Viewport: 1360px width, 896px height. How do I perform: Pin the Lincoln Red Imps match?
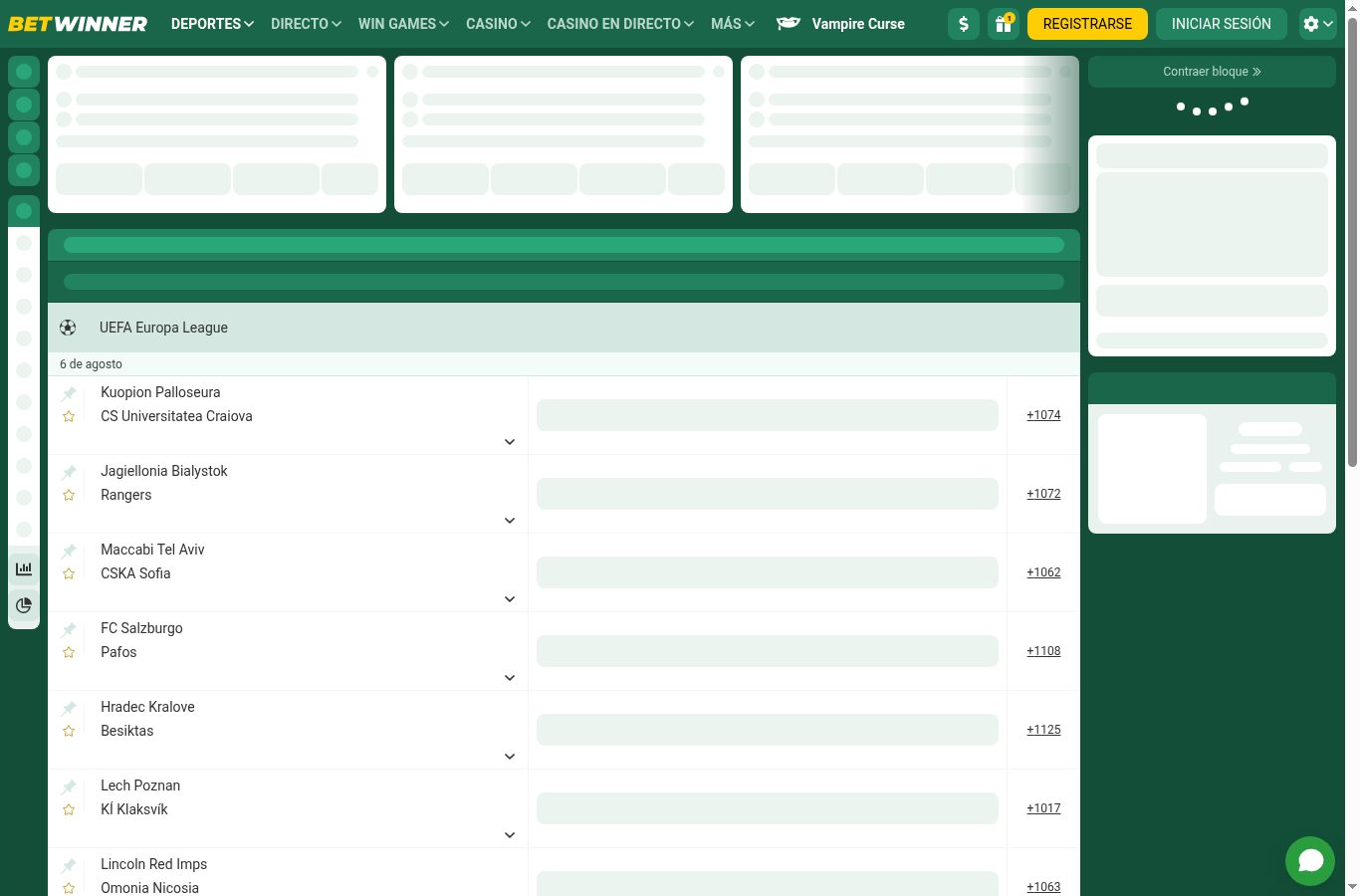69,866
